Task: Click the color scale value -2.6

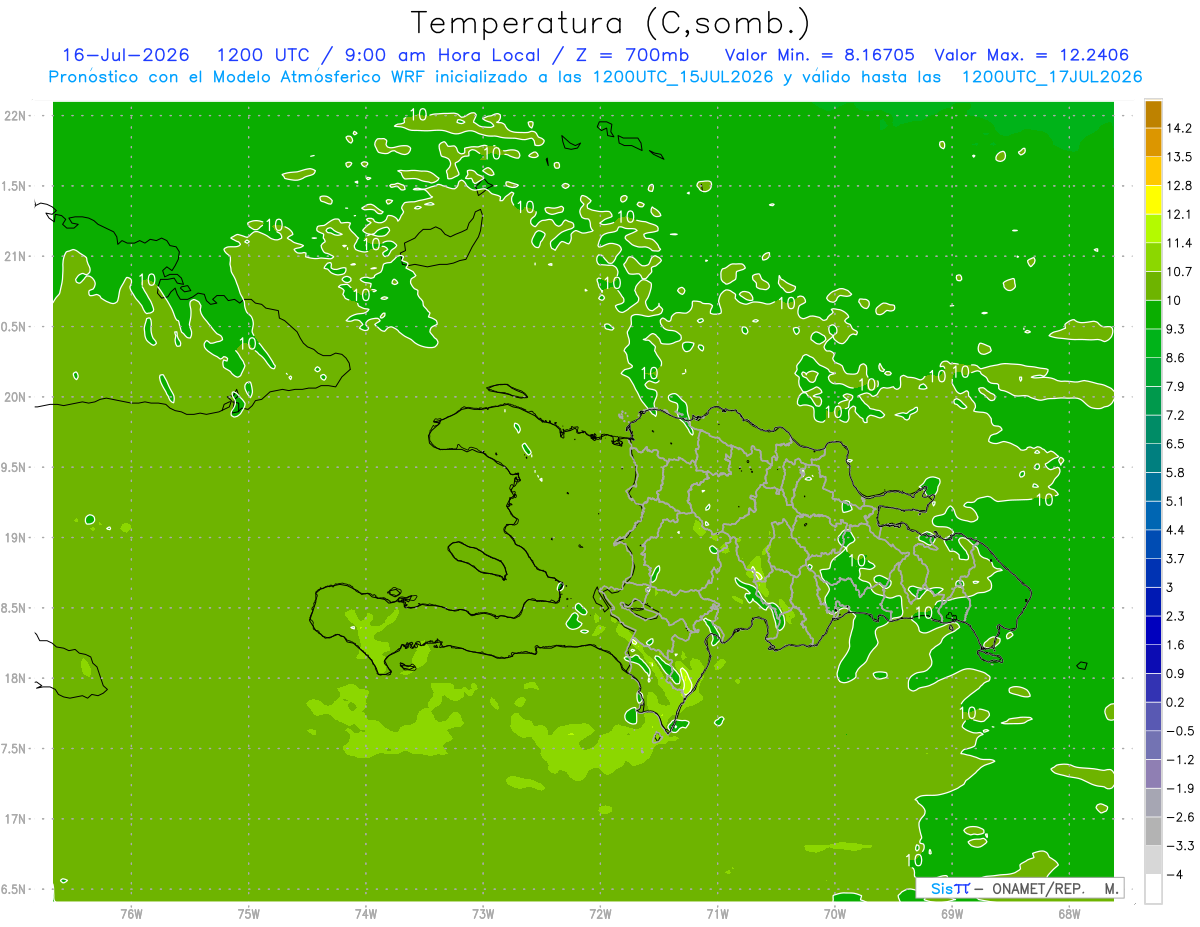Action: tap(1180, 817)
